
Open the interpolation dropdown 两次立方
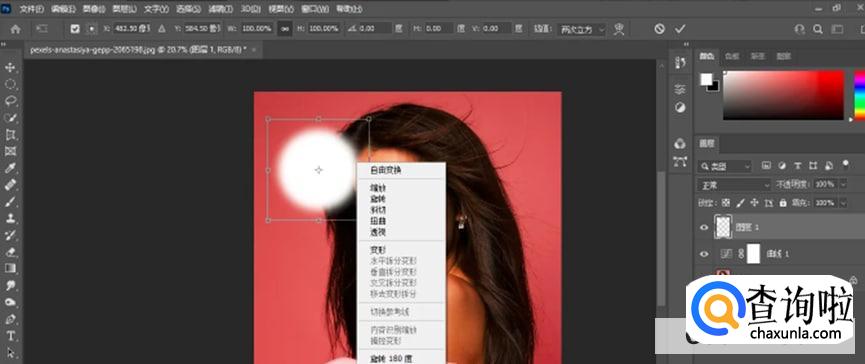point(580,29)
